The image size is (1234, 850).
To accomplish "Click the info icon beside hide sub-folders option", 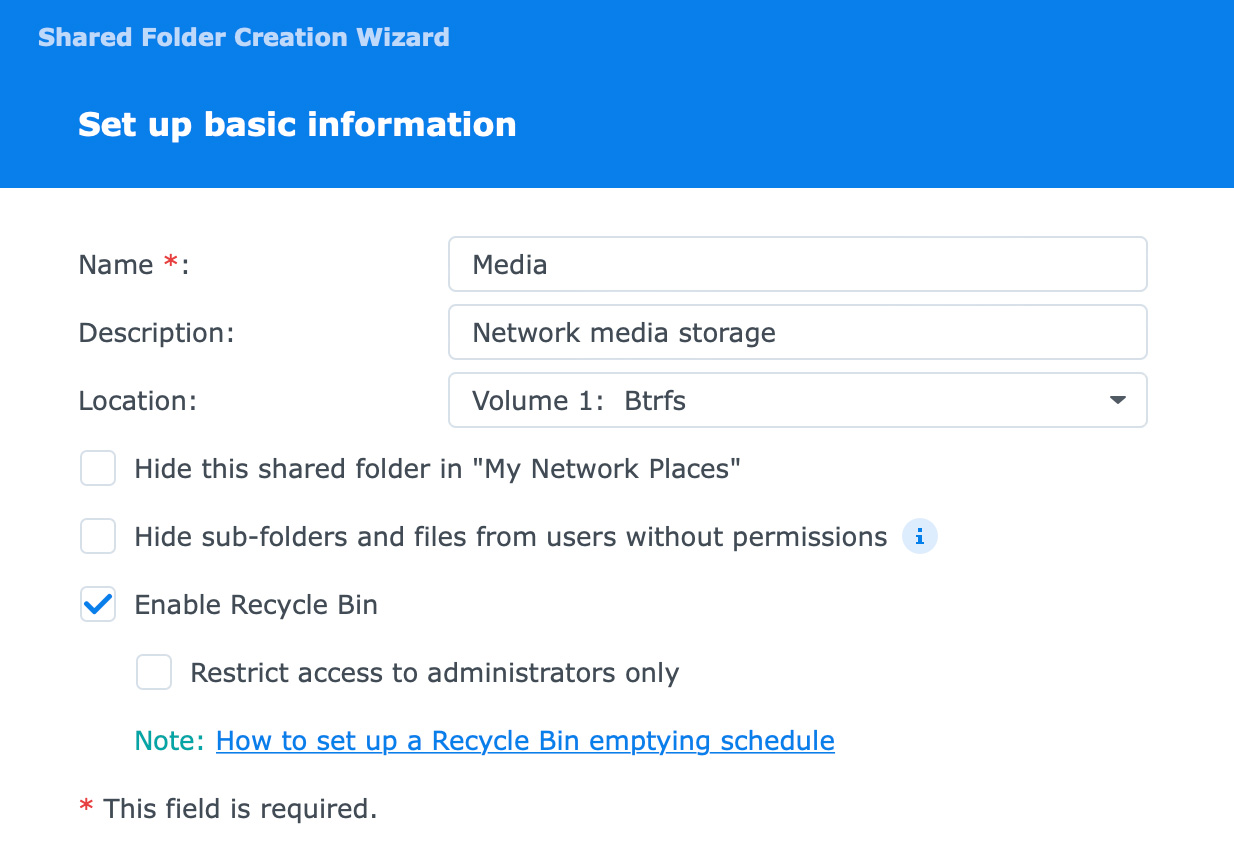I will click(919, 537).
